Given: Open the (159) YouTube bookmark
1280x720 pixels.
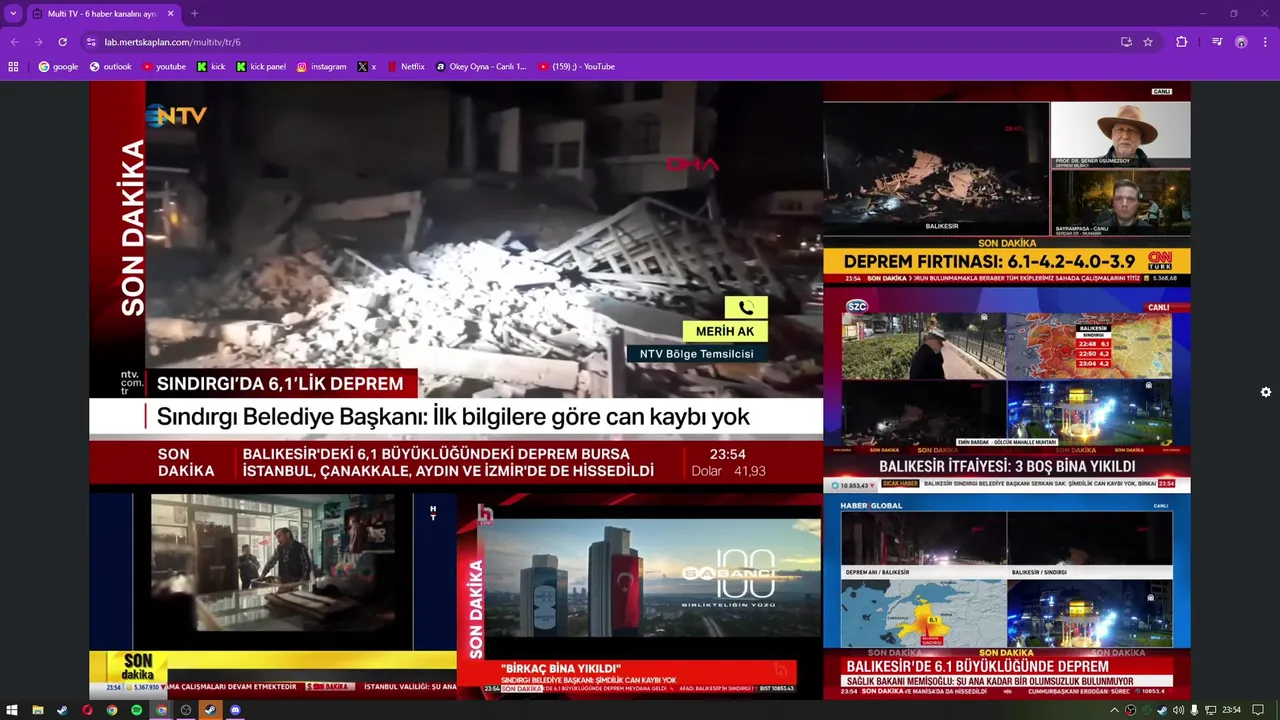Looking at the screenshot, I should point(577,67).
